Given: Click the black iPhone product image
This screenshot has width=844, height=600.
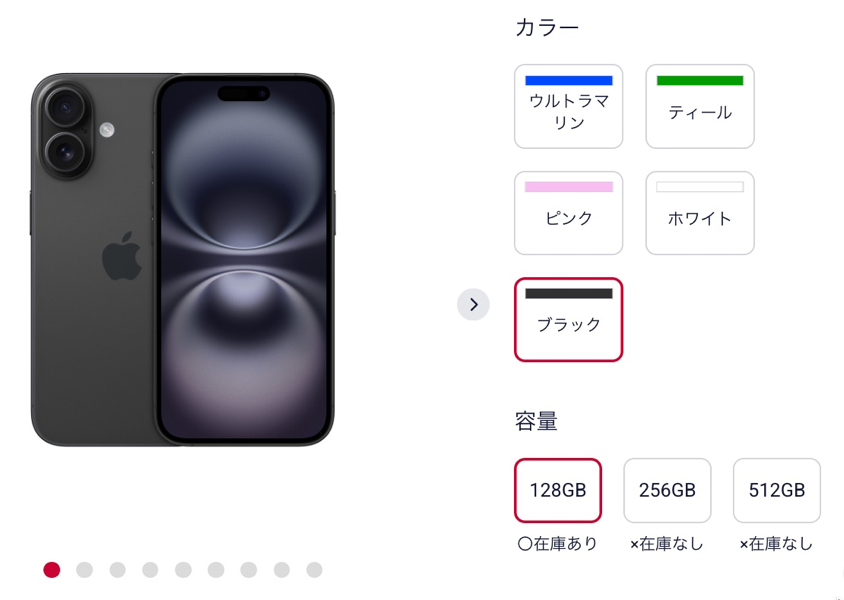Looking at the screenshot, I should [x=182, y=260].
